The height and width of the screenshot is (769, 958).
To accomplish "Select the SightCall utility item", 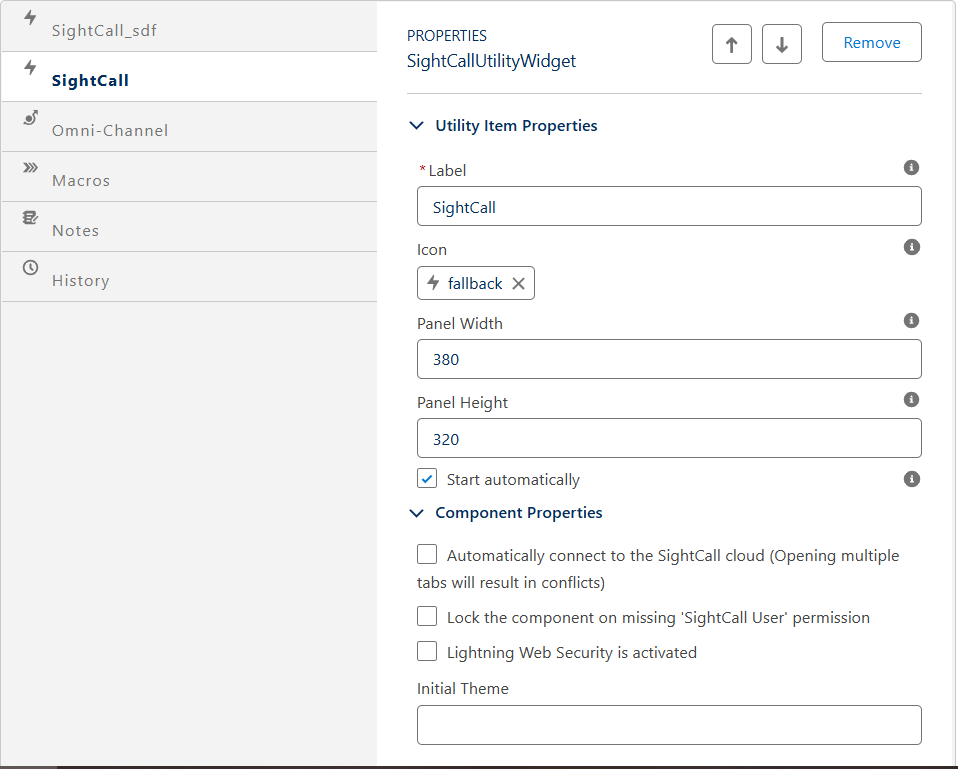I will 189,76.
